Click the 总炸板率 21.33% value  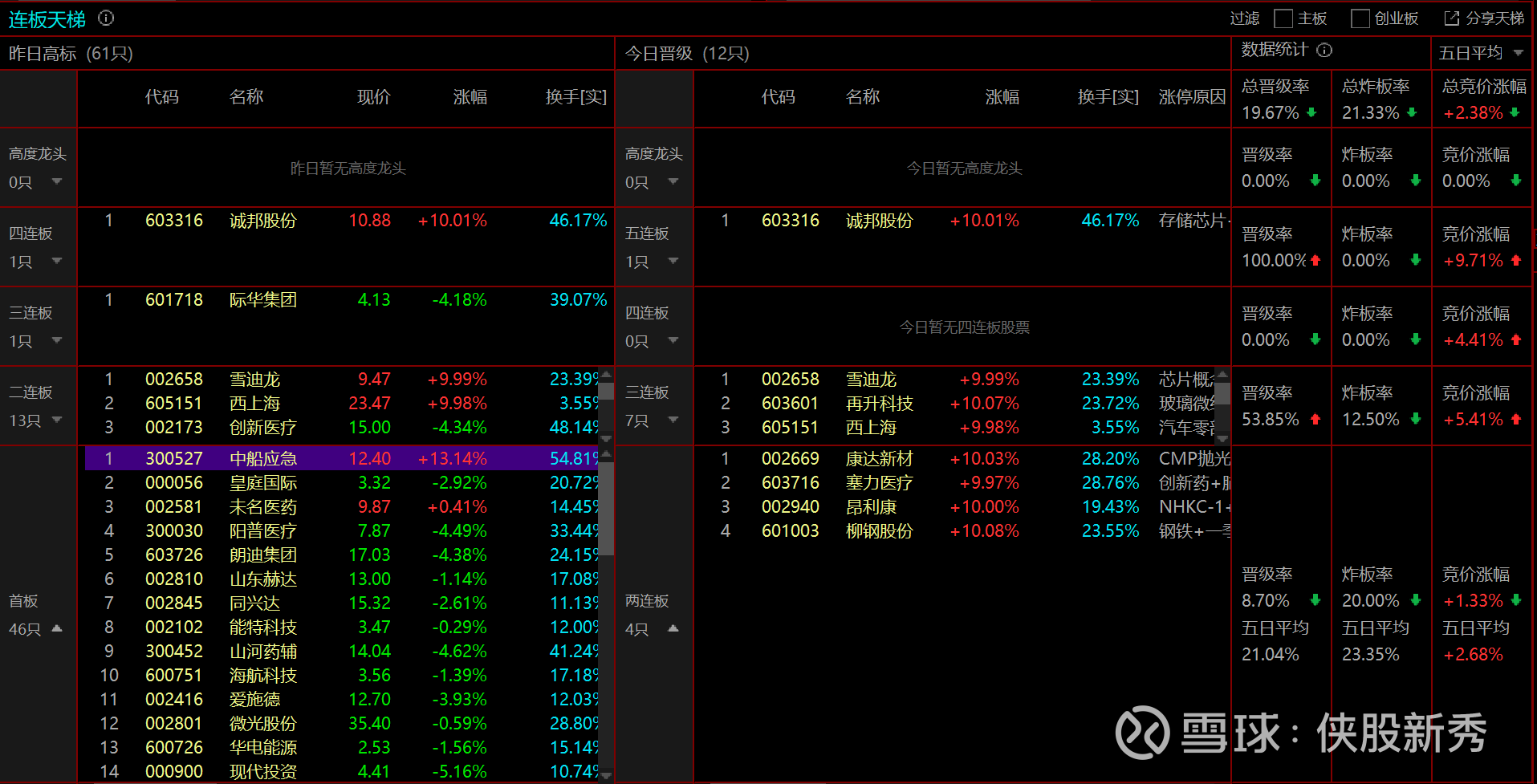(1371, 113)
